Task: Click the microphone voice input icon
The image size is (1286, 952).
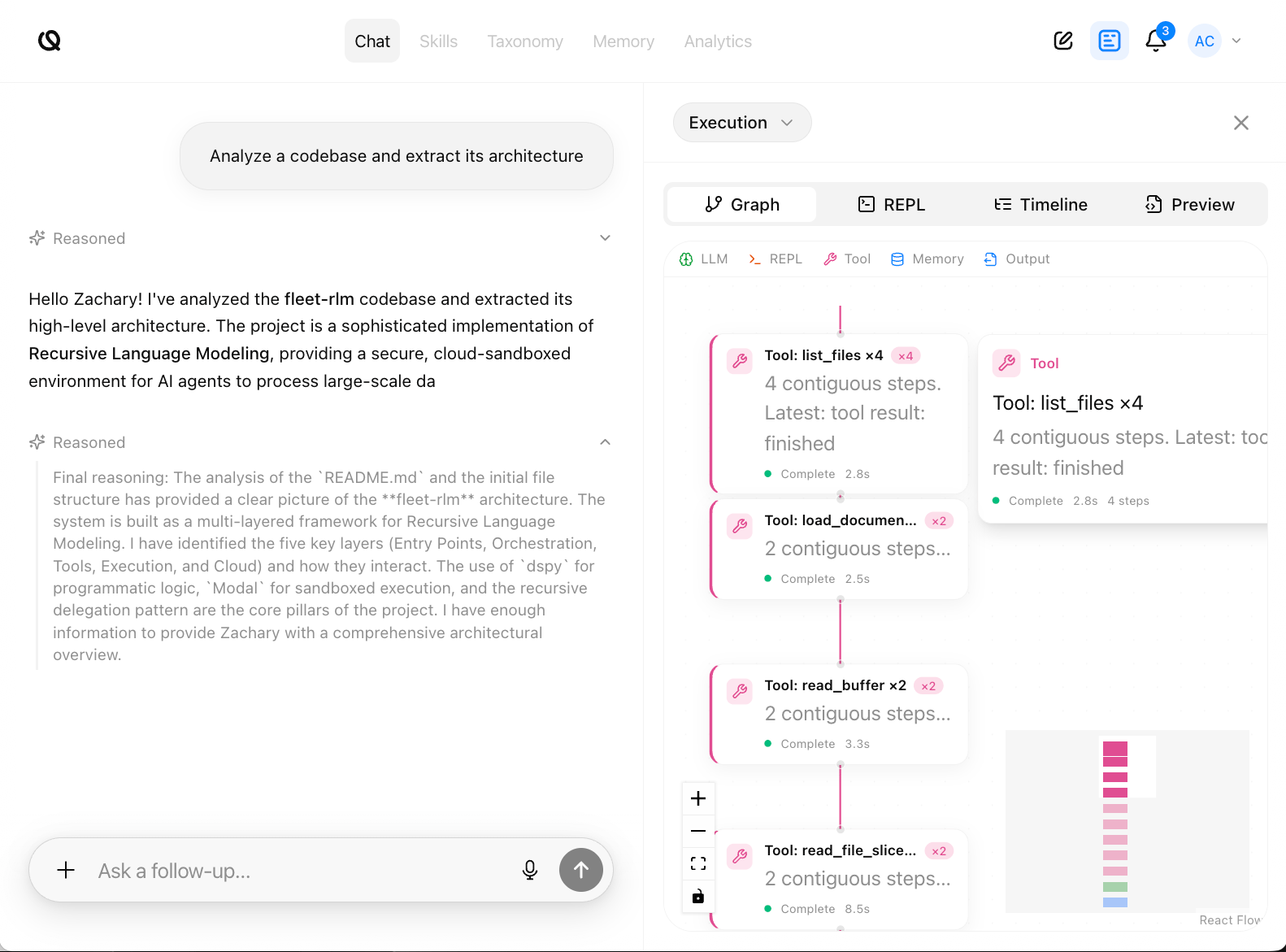Action: [530, 870]
